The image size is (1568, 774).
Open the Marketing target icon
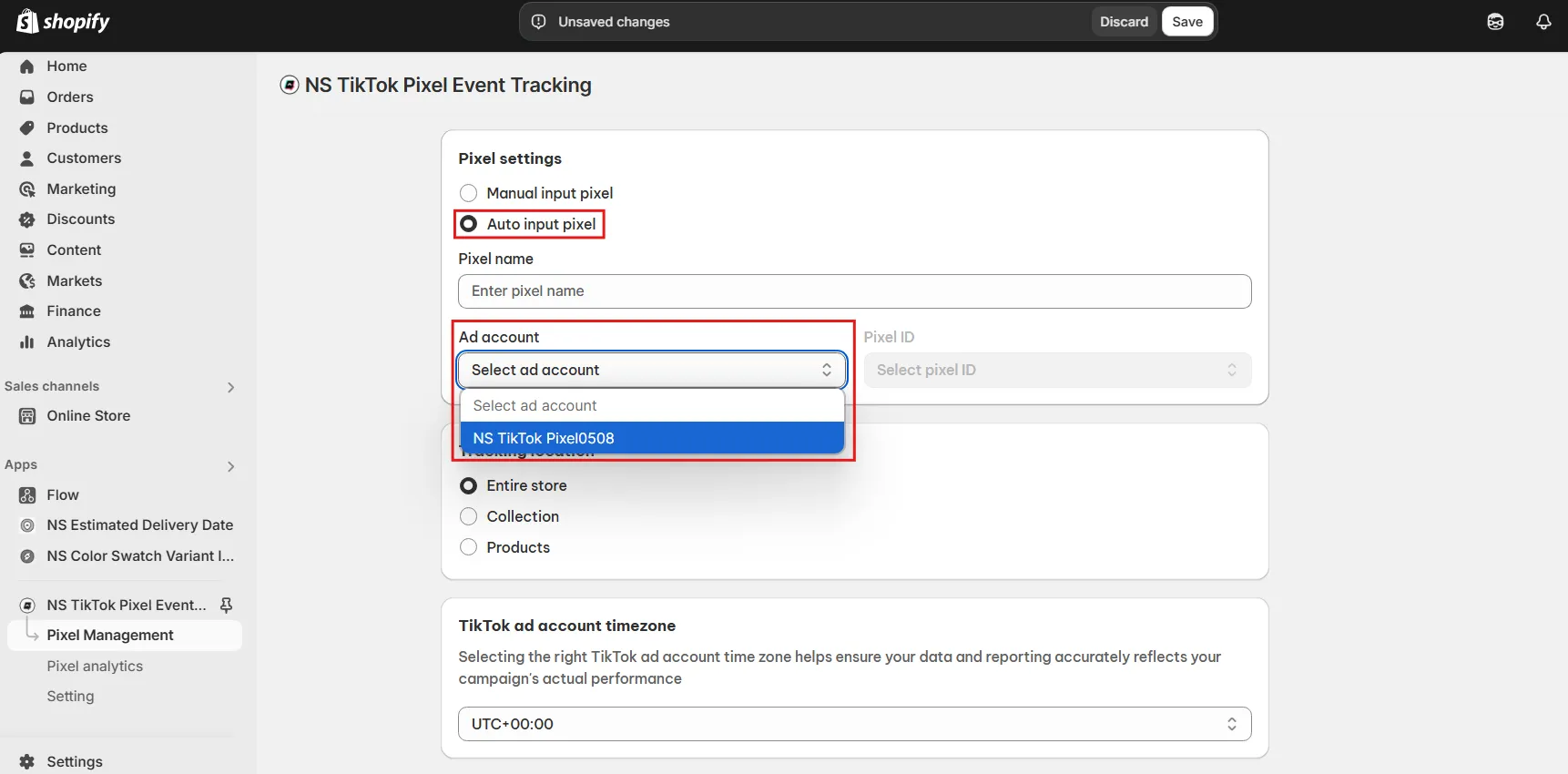(27, 189)
